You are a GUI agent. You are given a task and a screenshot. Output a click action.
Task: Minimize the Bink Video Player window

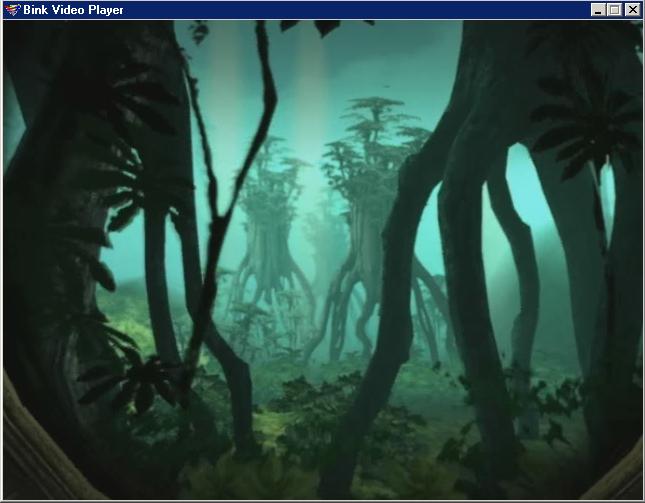(597, 10)
